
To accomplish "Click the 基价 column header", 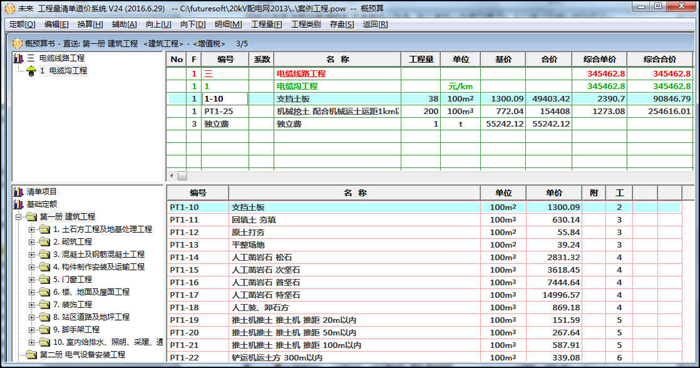I will coord(503,59).
